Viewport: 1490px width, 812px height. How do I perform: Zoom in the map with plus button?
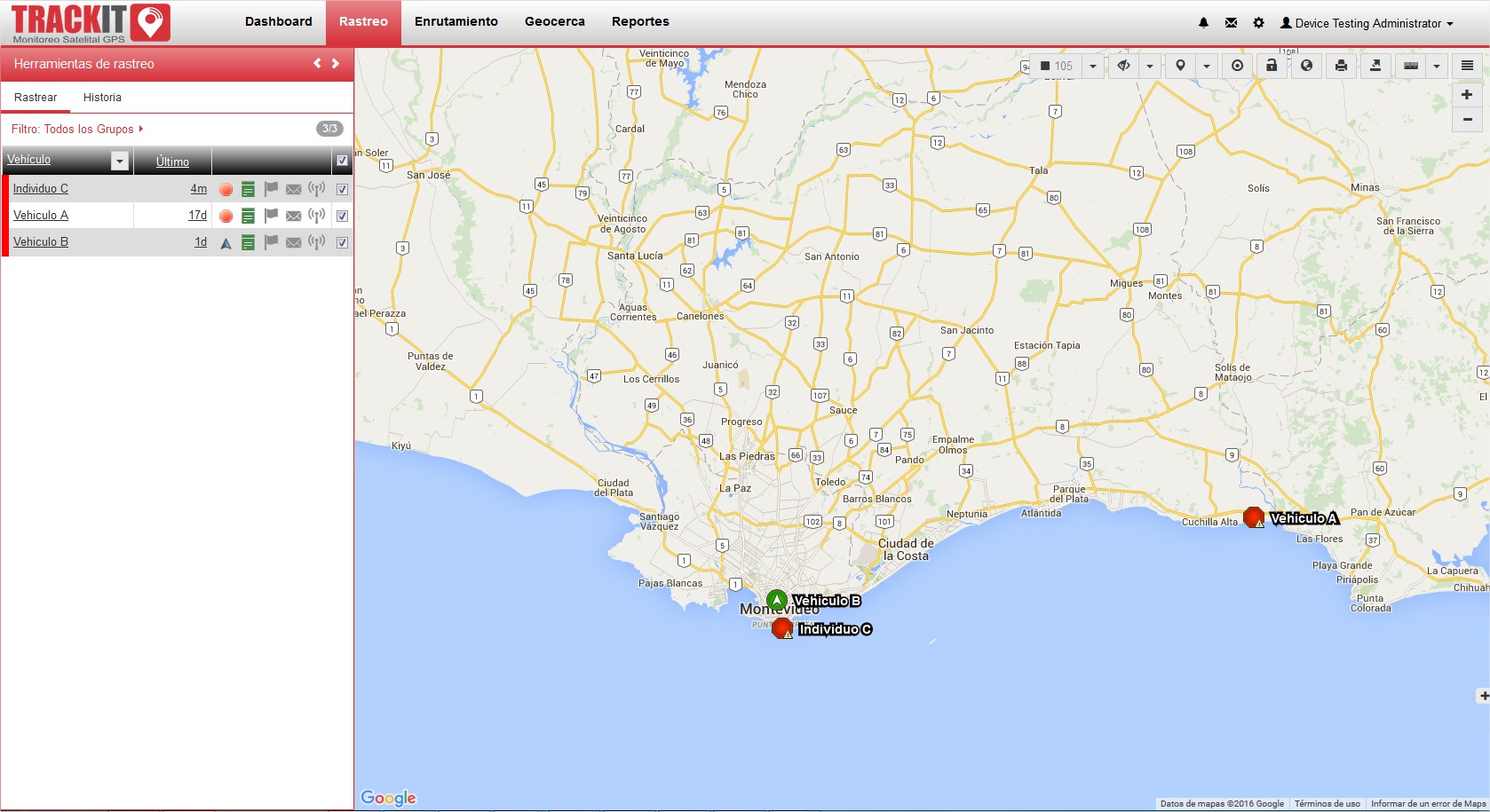click(1466, 95)
